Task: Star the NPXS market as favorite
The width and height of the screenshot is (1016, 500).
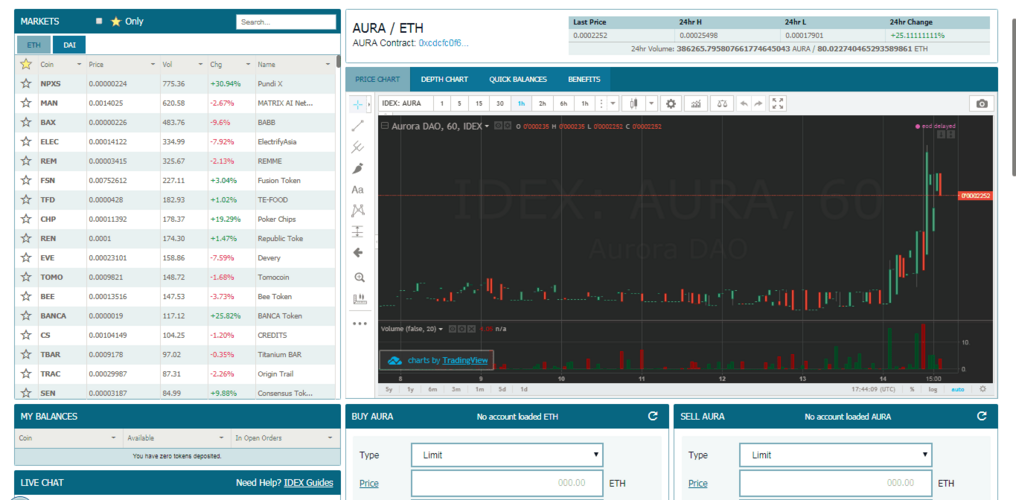Action: pos(26,84)
